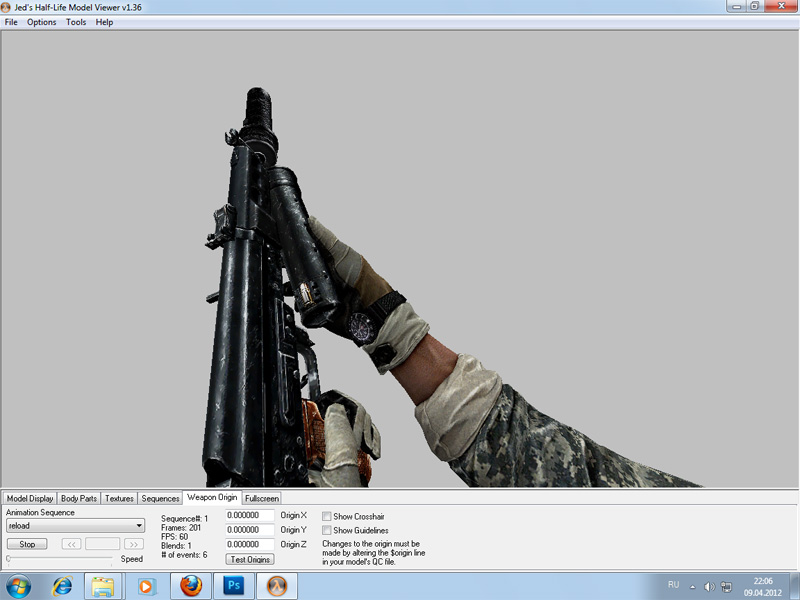Open the Tools menu
This screenshot has height=600, width=800.
[x=76, y=22]
